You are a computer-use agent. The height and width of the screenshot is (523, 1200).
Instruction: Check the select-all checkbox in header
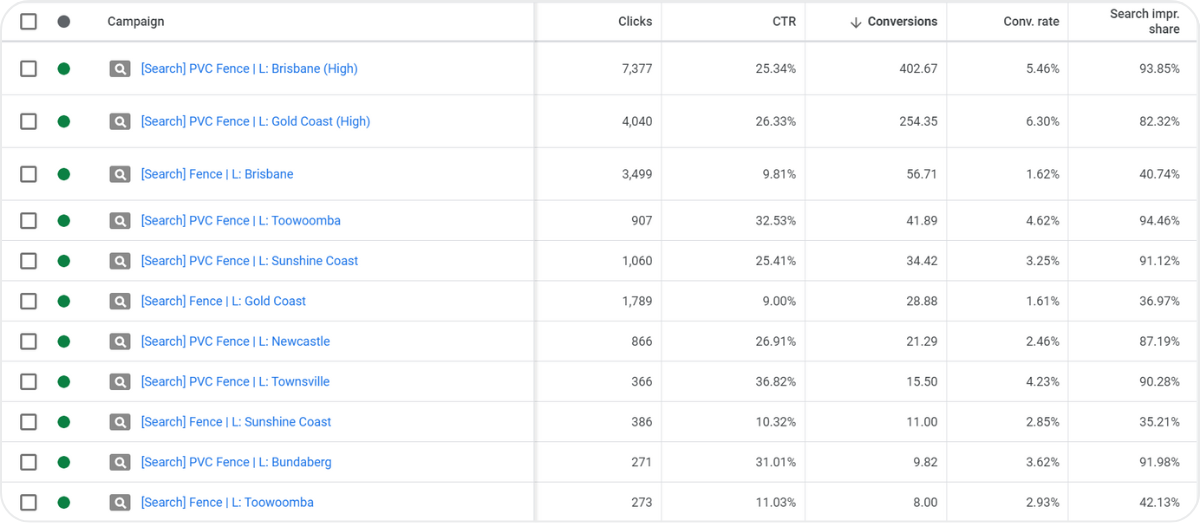tap(28, 21)
